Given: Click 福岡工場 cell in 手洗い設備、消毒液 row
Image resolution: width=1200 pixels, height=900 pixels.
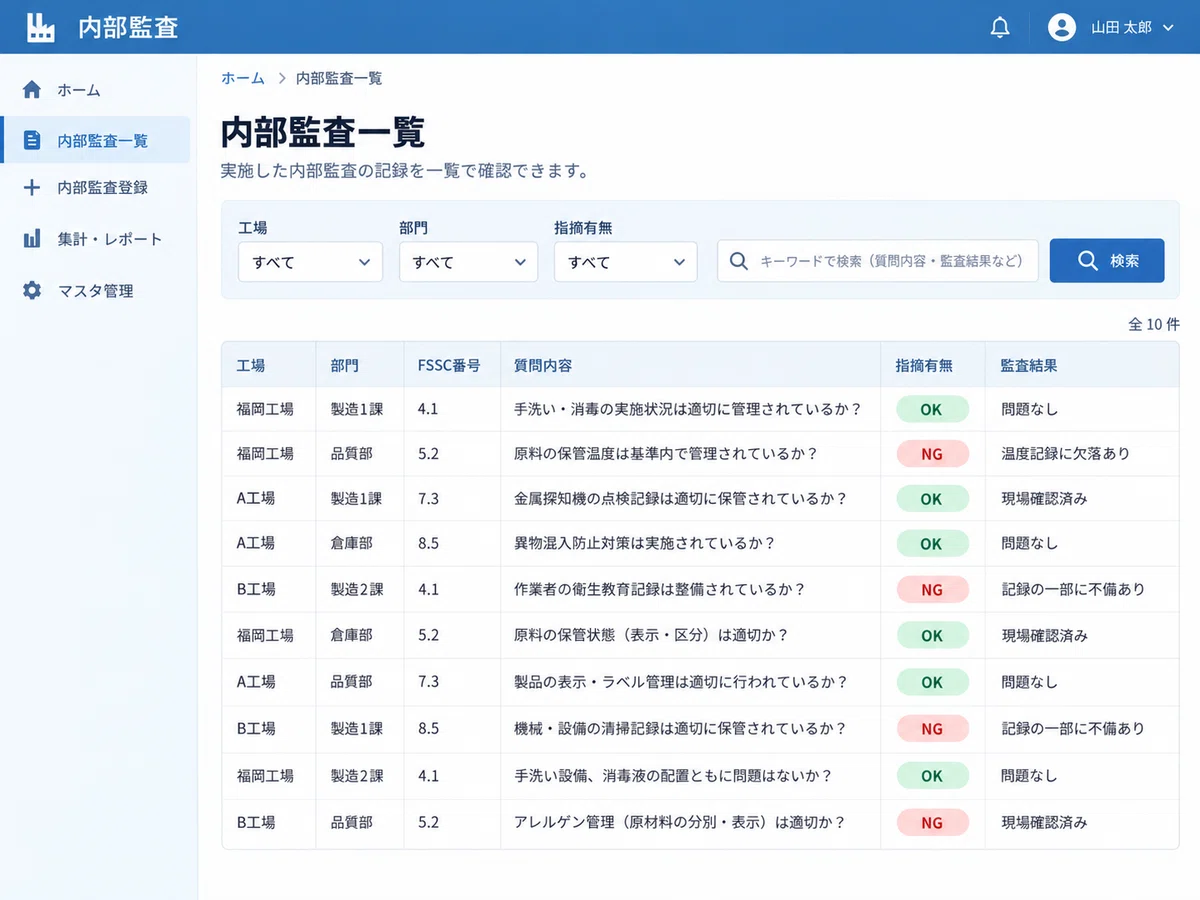Looking at the screenshot, I should click(265, 775).
